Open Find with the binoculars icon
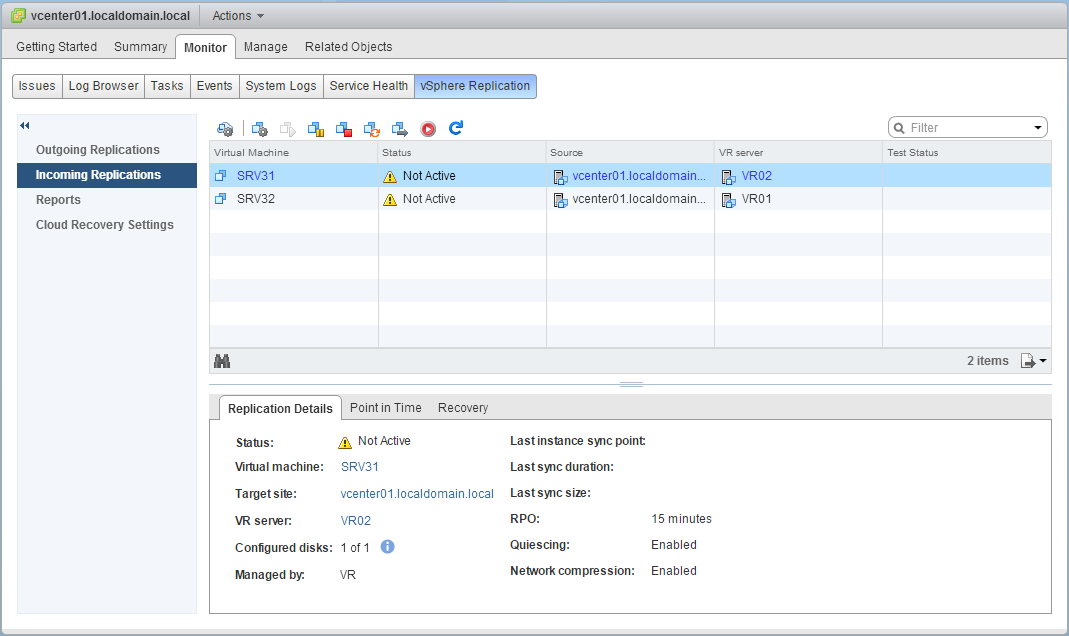 point(221,360)
